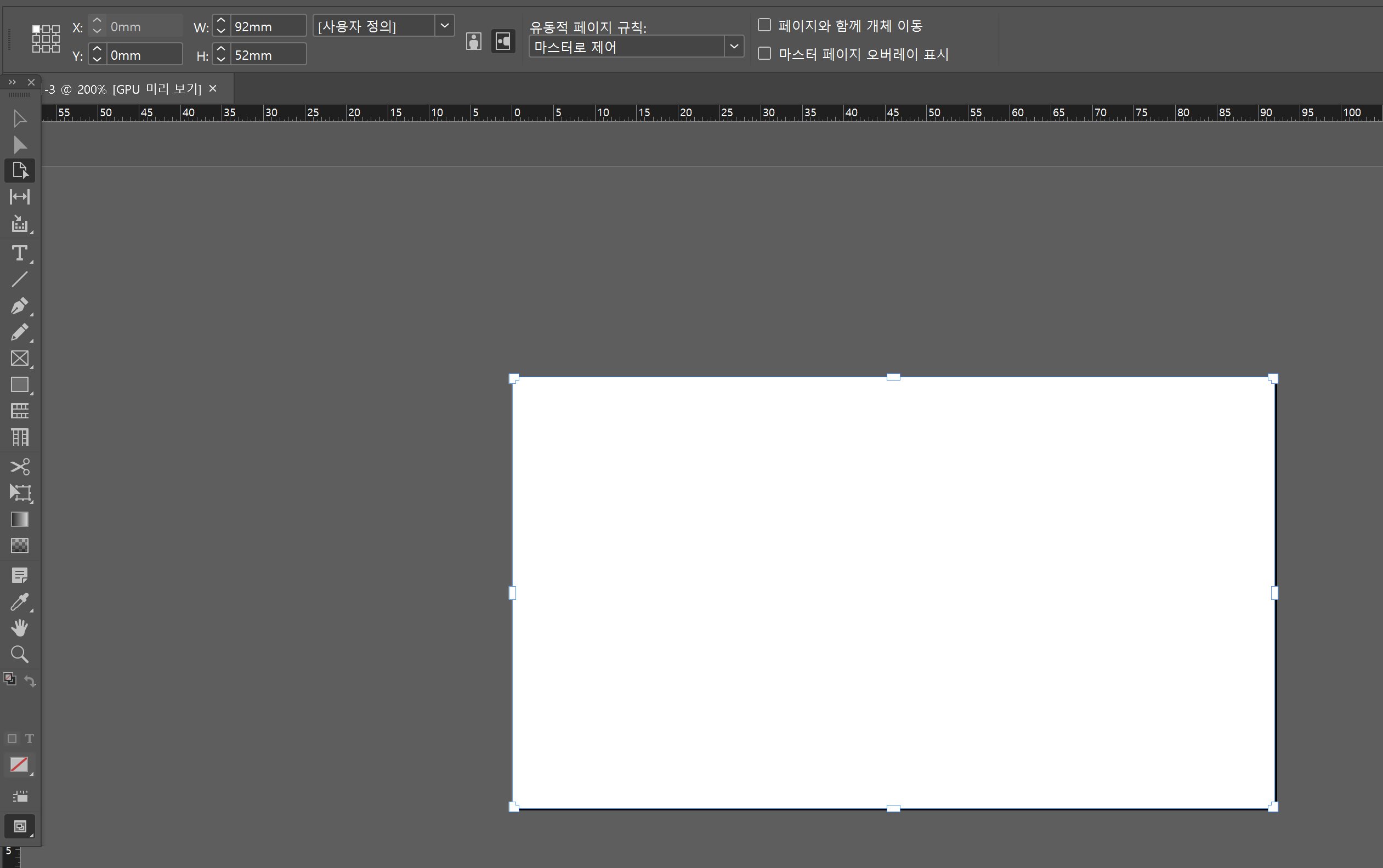Expand the toolbar with double-arrow button
1383x868 pixels.
click(12, 82)
